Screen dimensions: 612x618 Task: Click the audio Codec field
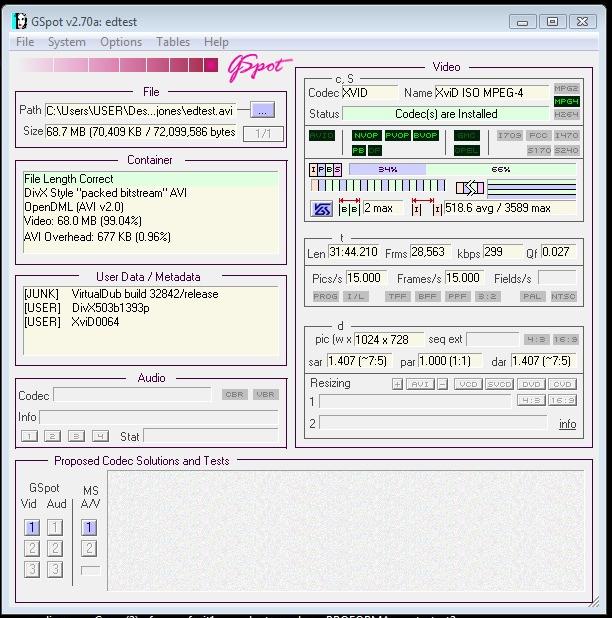pos(132,395)
